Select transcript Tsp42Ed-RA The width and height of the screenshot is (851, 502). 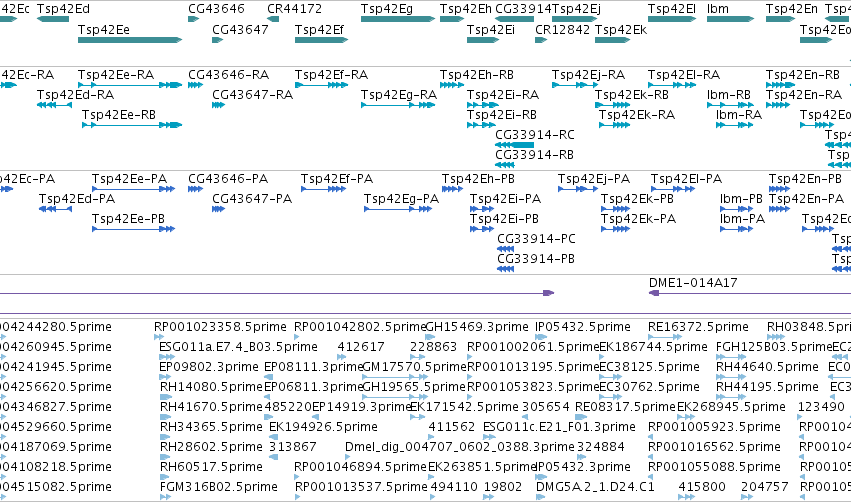pos(75,95)
